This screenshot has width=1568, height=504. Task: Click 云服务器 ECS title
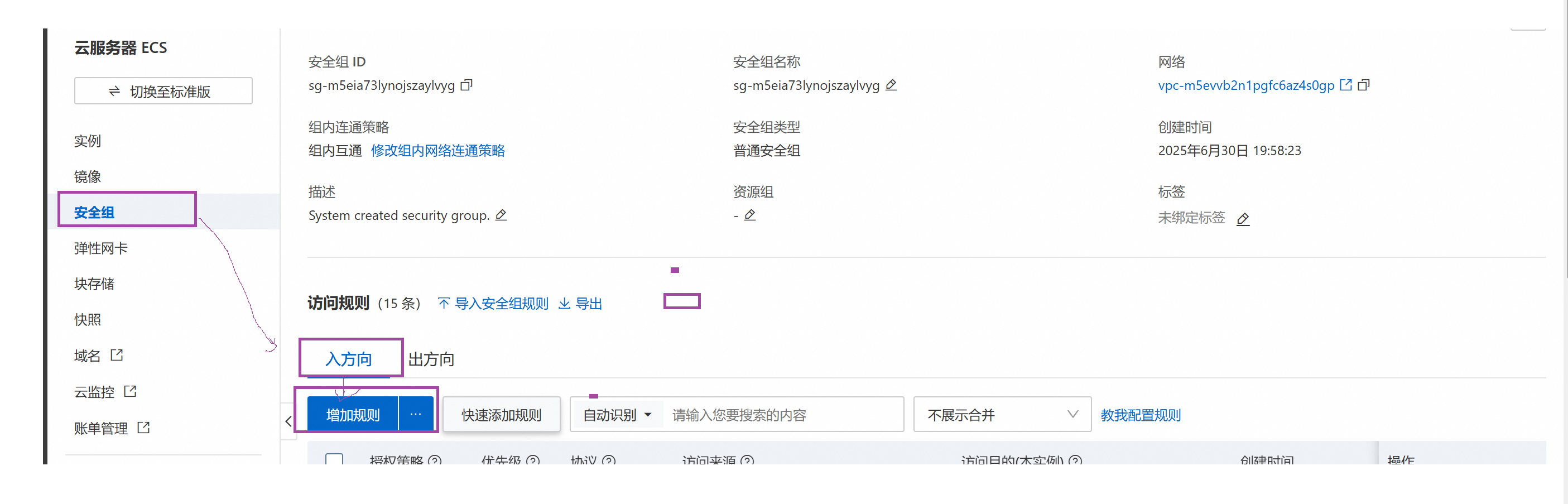[x=121, y=47]
